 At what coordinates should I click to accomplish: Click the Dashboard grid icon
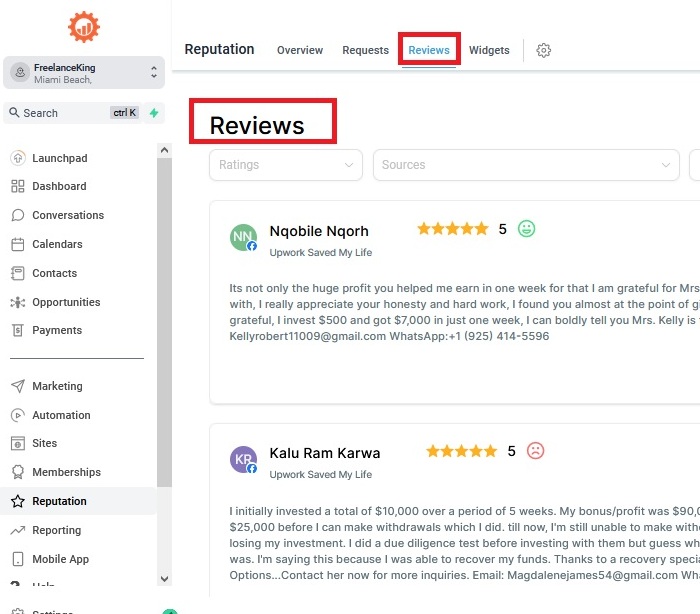[x=18, y=186]
